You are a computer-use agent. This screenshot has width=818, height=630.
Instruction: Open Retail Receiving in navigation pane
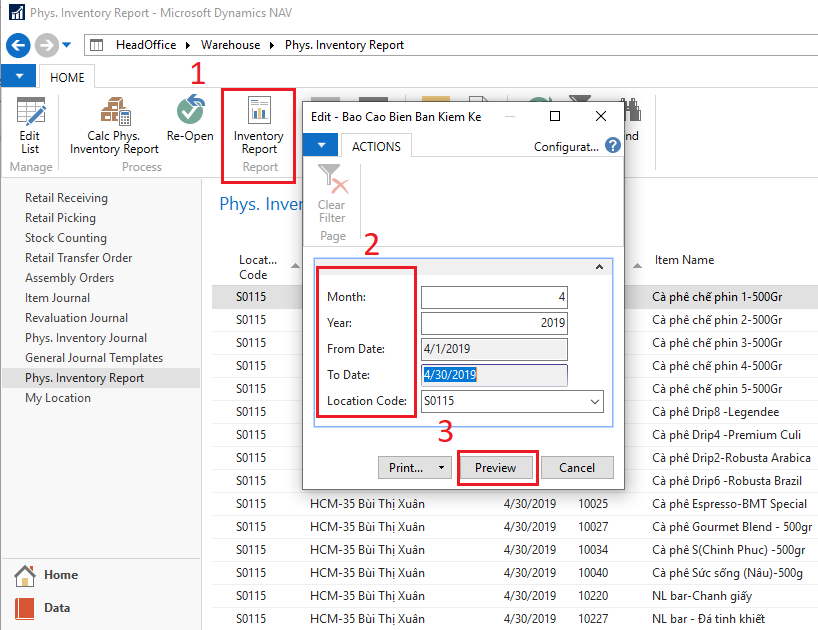[x=66, y=198]
